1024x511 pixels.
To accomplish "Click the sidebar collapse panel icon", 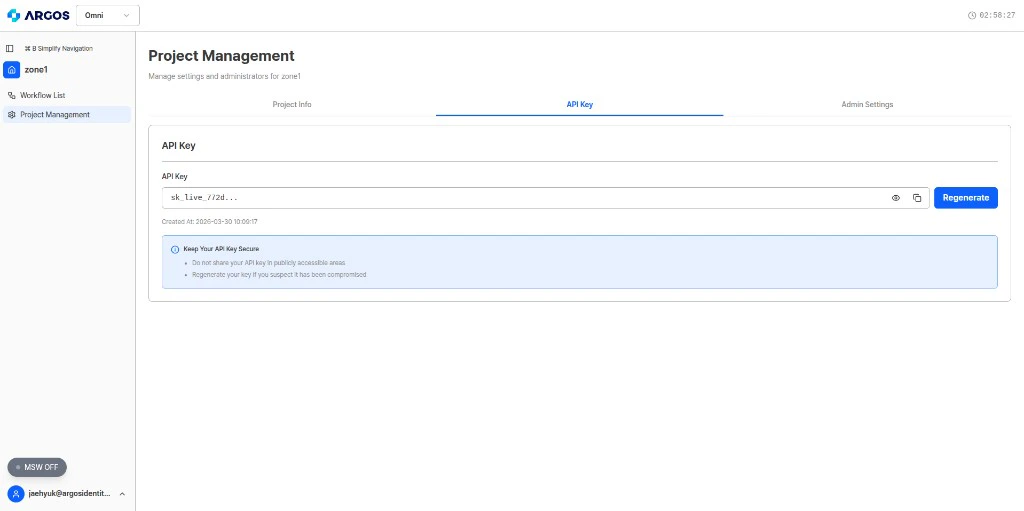I will click(10, 48).
